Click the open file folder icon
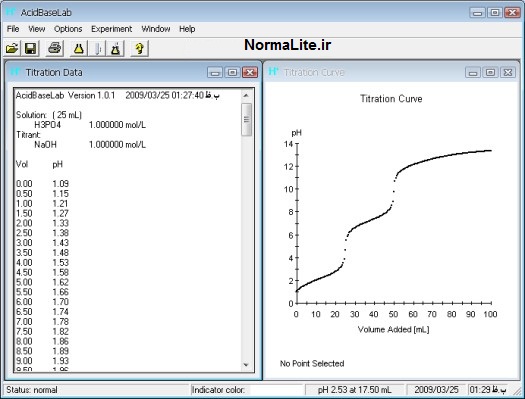The width and height of the screenshot is (525, 399). (12, 49)
